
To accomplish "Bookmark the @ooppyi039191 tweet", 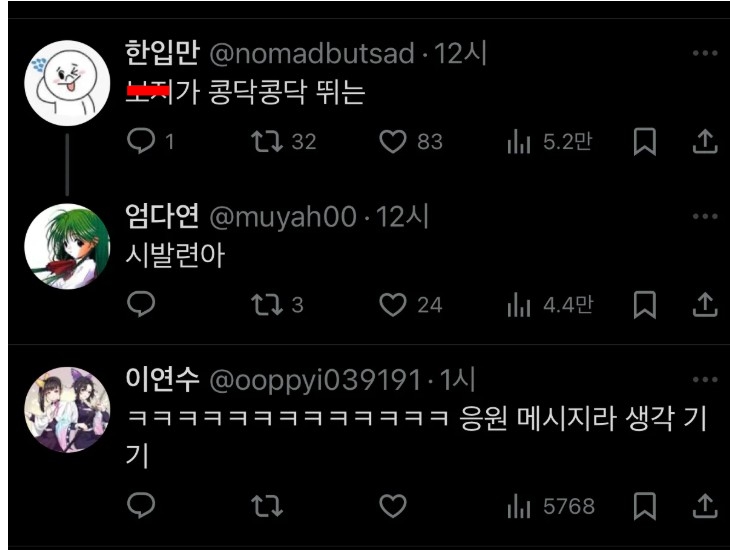I will point(645,506).
